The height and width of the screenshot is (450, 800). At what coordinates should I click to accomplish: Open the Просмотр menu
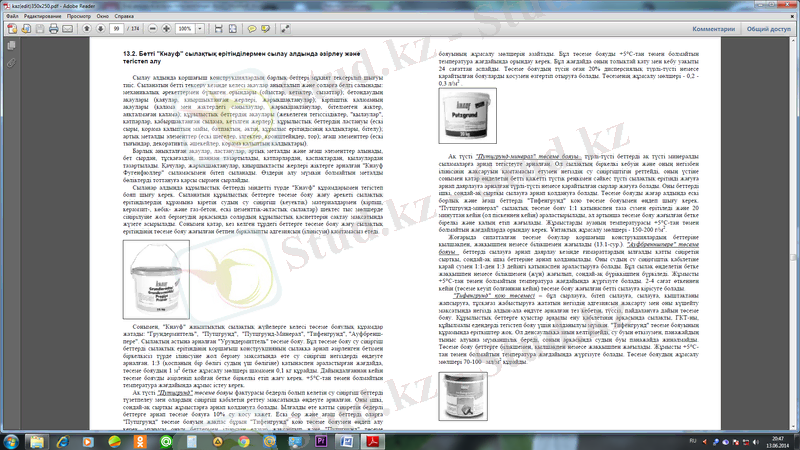79,16
